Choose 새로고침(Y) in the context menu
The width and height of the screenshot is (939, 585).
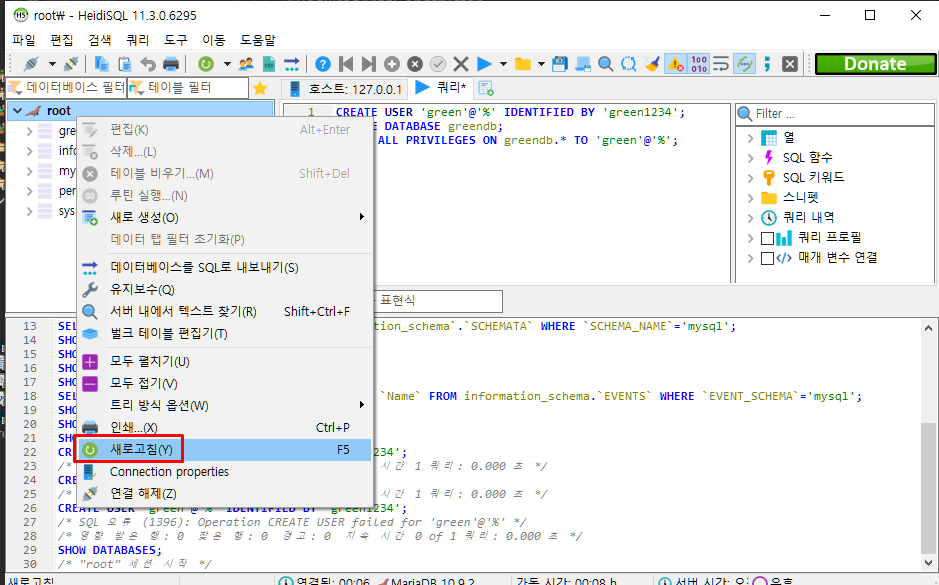coord(225,450)
